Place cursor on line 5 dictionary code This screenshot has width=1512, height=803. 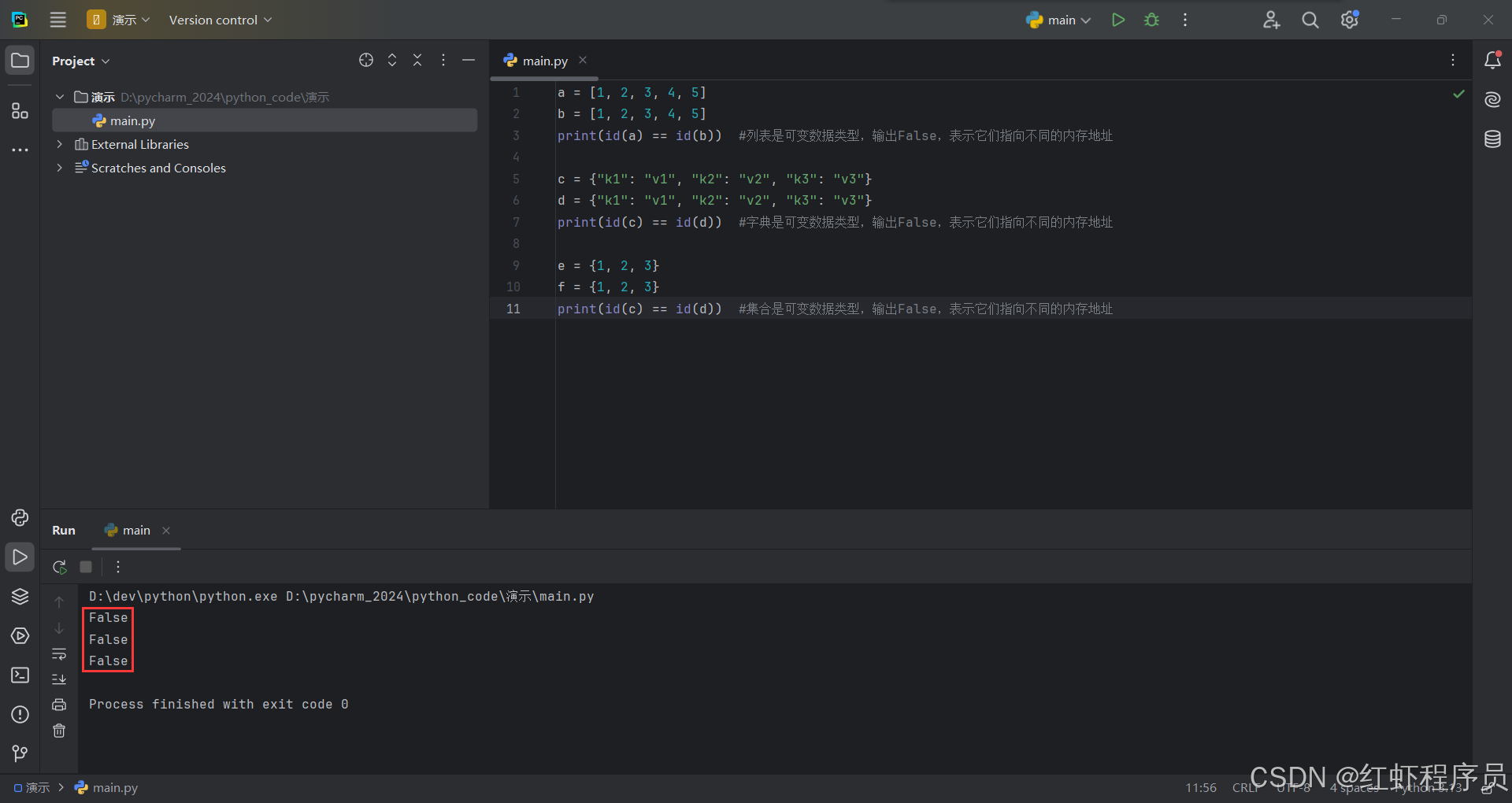715,179
